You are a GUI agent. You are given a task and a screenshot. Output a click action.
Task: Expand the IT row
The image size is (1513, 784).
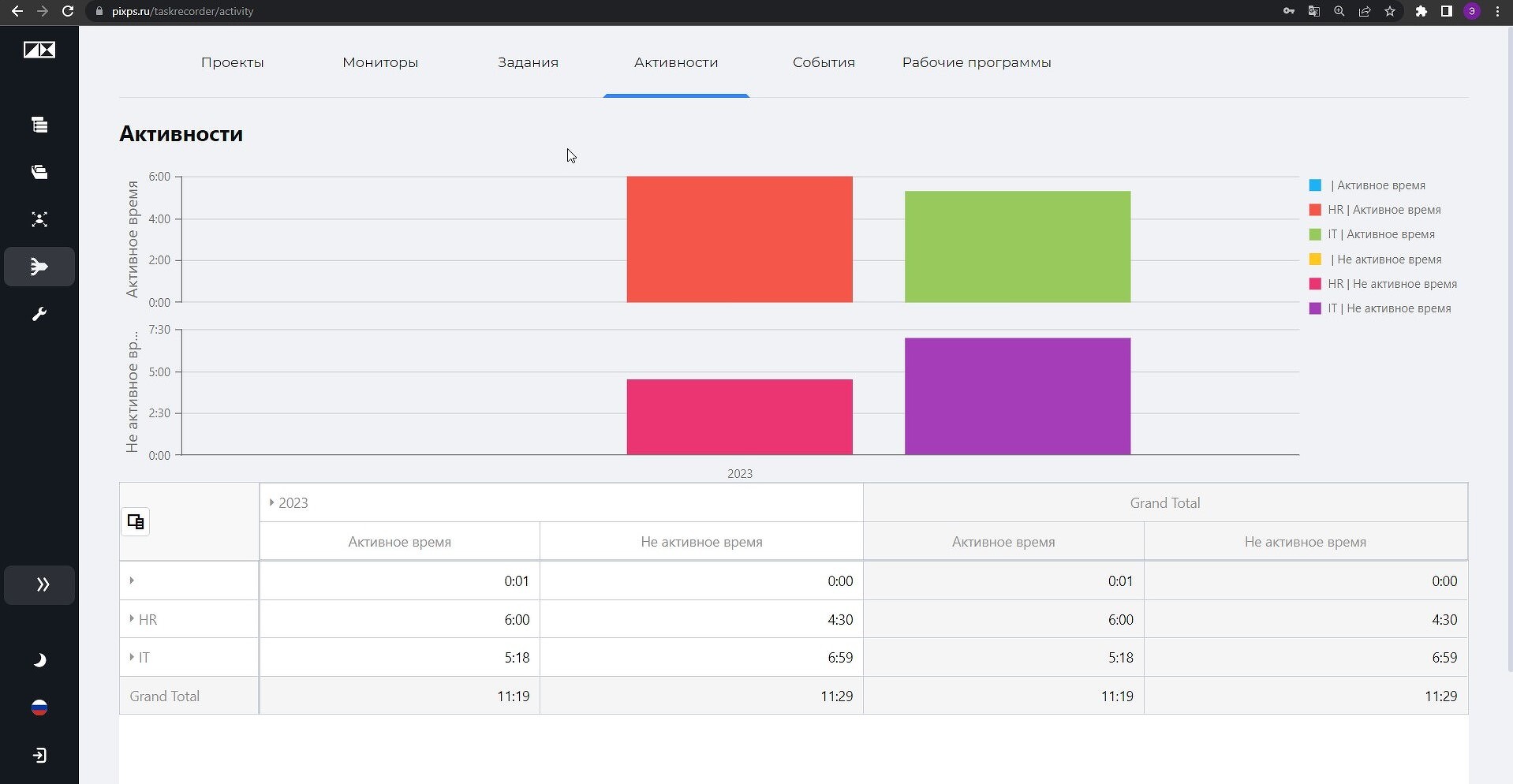click(132, 657)
